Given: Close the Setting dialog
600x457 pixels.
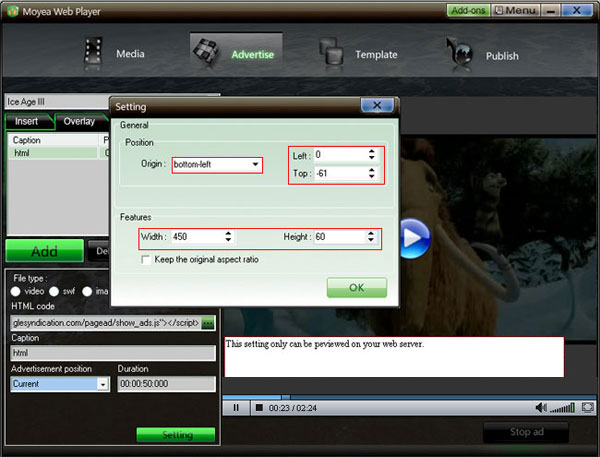Looking at the screenshot, I should [377, 105].
